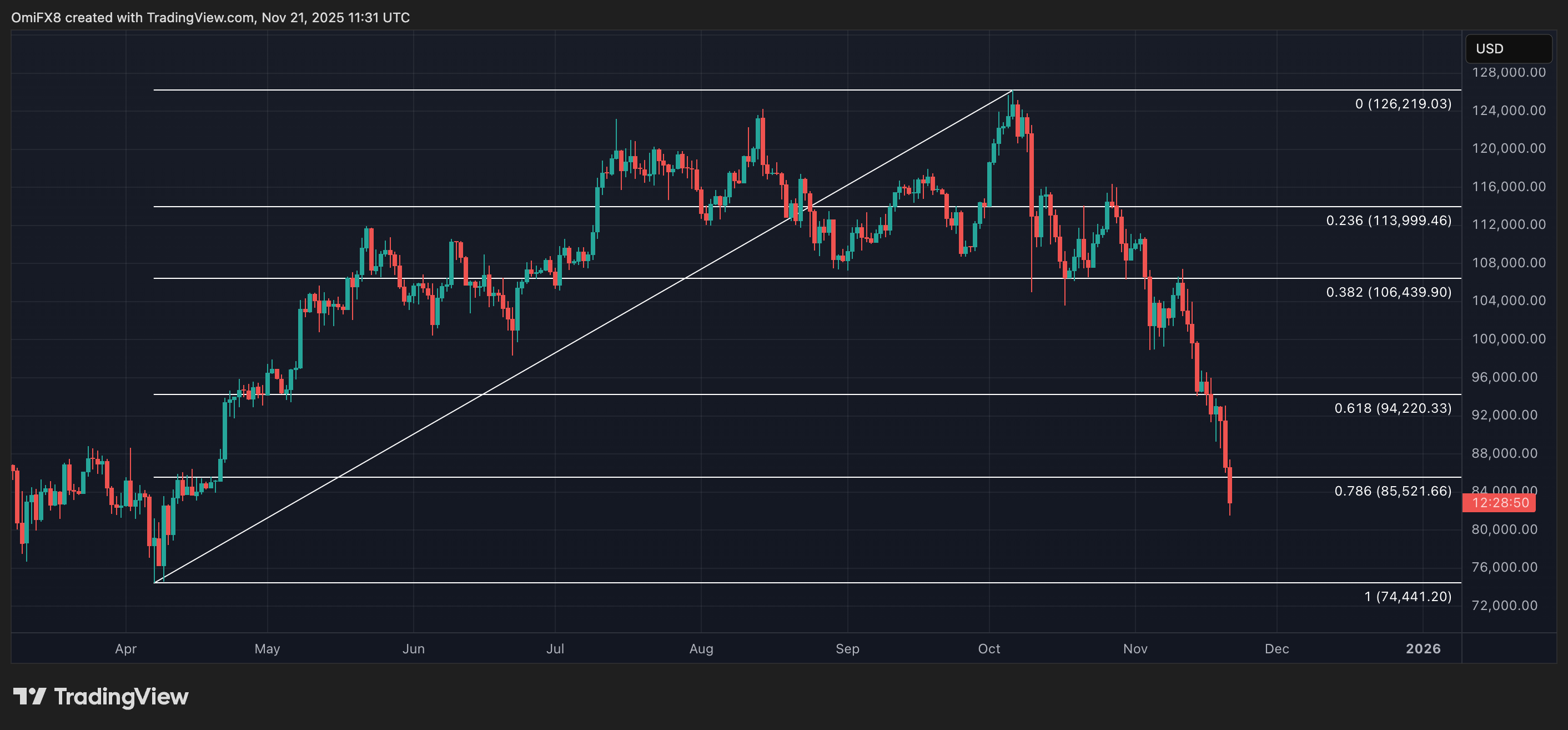Click the 72,000.00 price scale label
This screenshot has width=1568, height=730.
(x=1509, y=605)
